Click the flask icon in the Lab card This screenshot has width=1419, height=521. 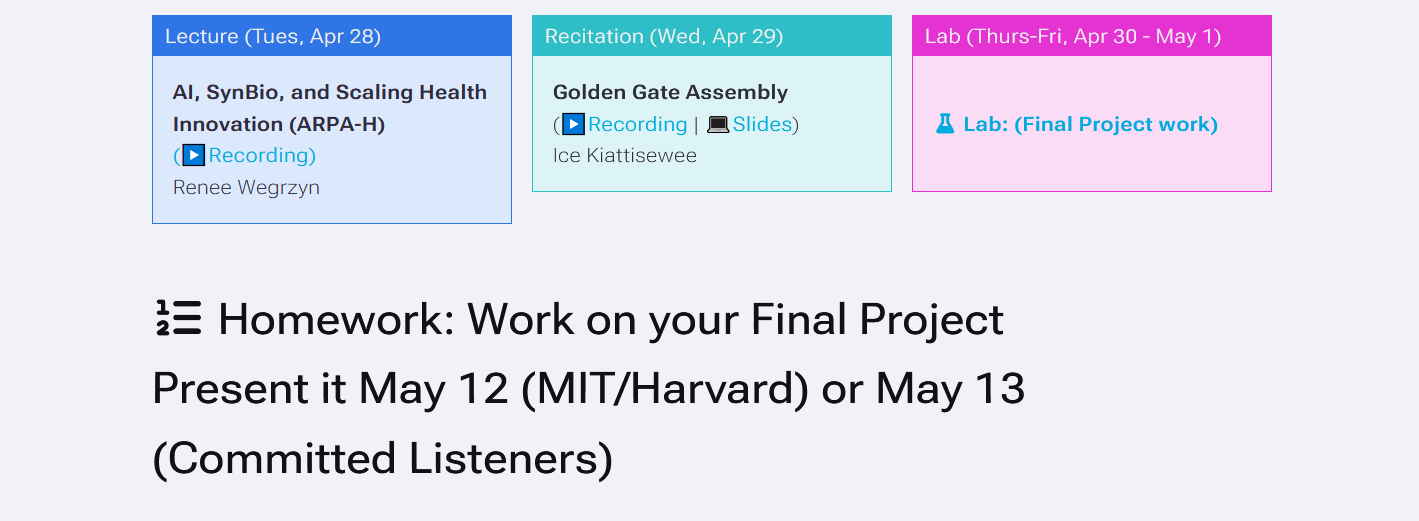click(x=945, y=124)
